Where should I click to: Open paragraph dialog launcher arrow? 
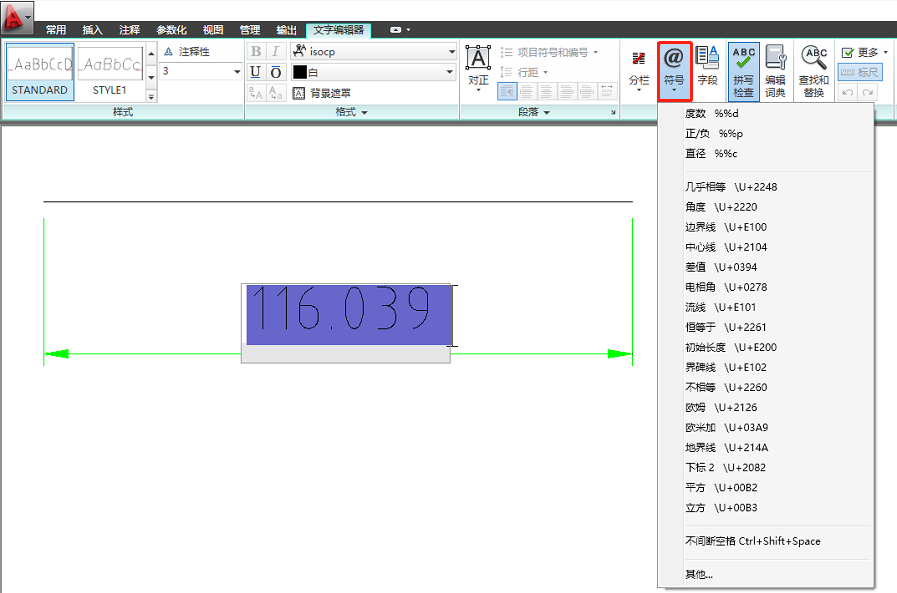613,112
